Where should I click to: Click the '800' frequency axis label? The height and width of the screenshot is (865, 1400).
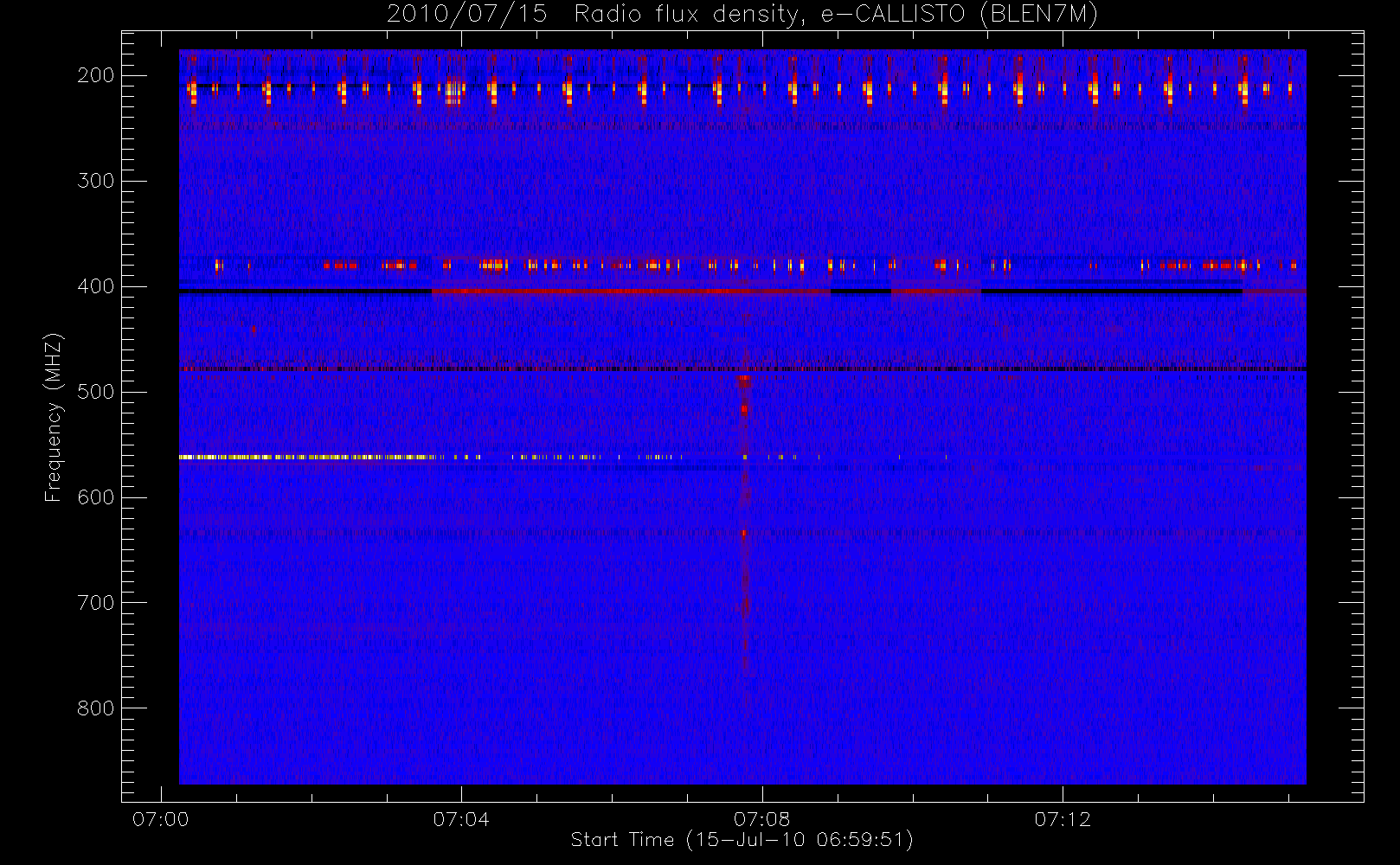click(96, 708)
